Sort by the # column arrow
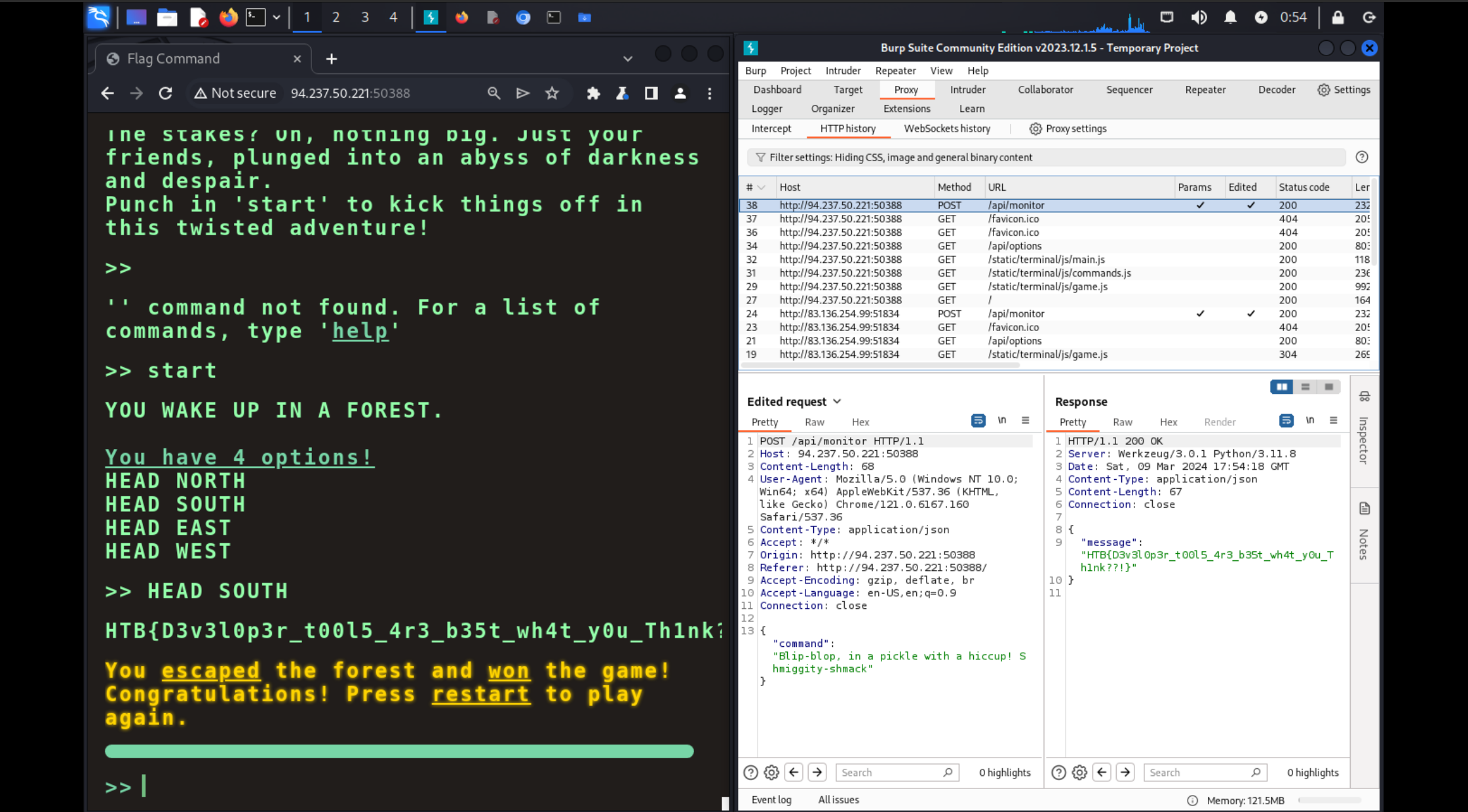Screen dimensions: 1468x812 (761, 187)
